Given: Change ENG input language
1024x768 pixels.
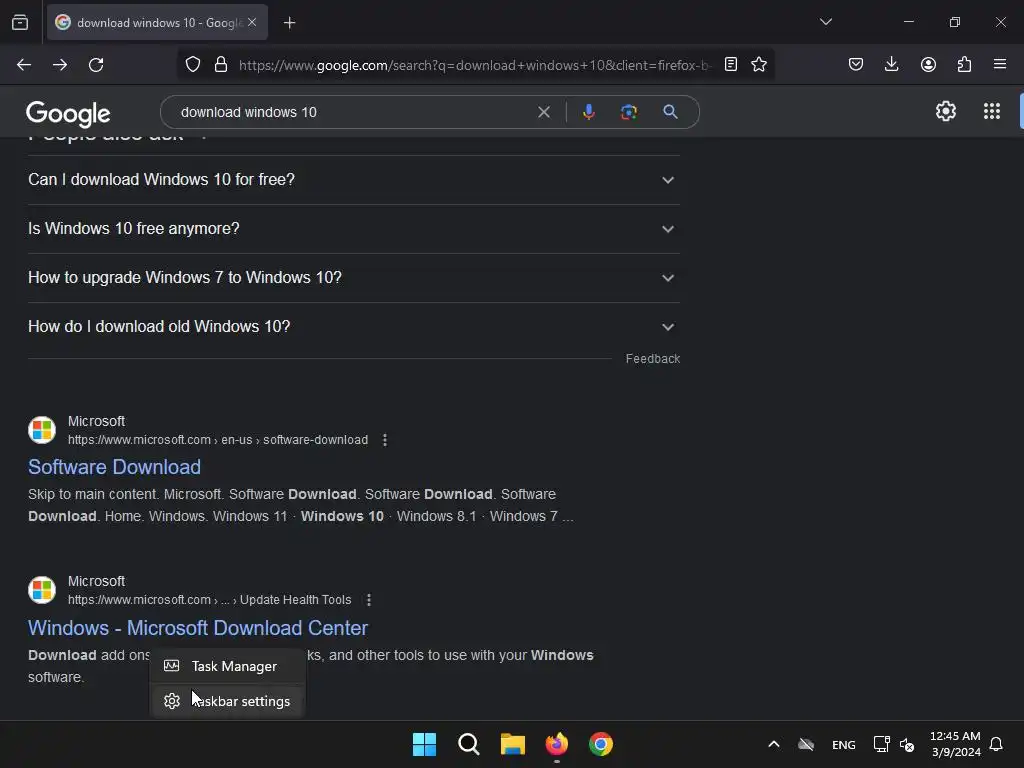Looking at the screenshot, I should [x=844, y=744].
